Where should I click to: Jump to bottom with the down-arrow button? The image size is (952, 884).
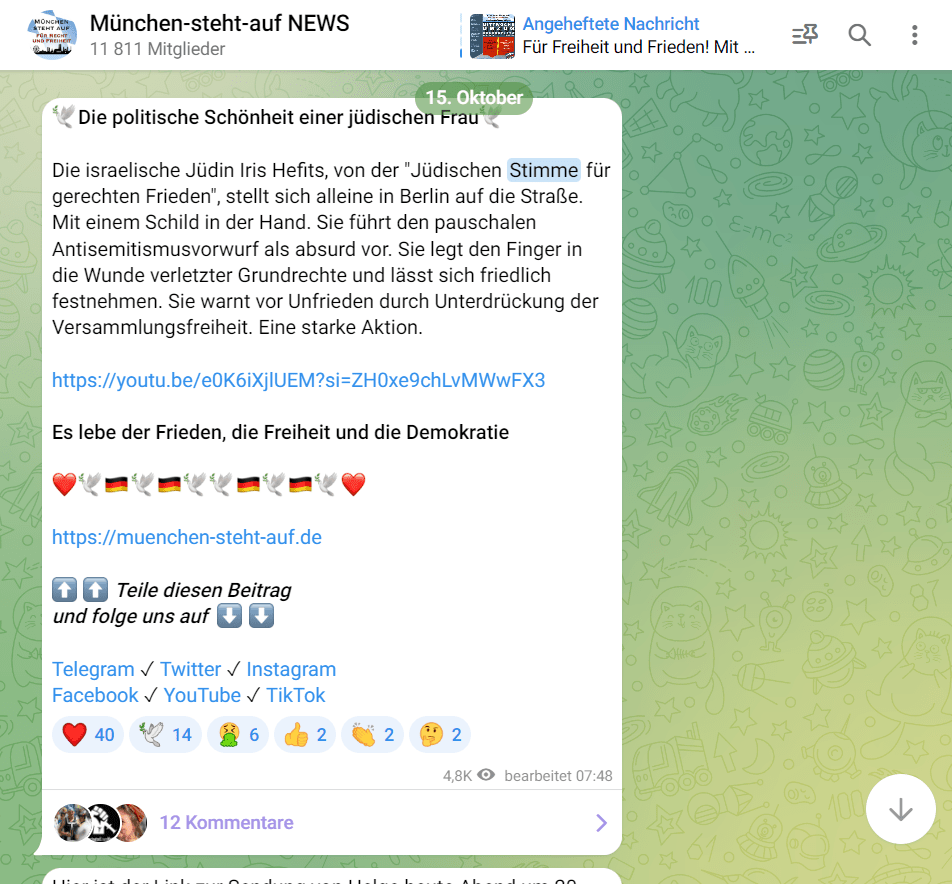point(900,809)
